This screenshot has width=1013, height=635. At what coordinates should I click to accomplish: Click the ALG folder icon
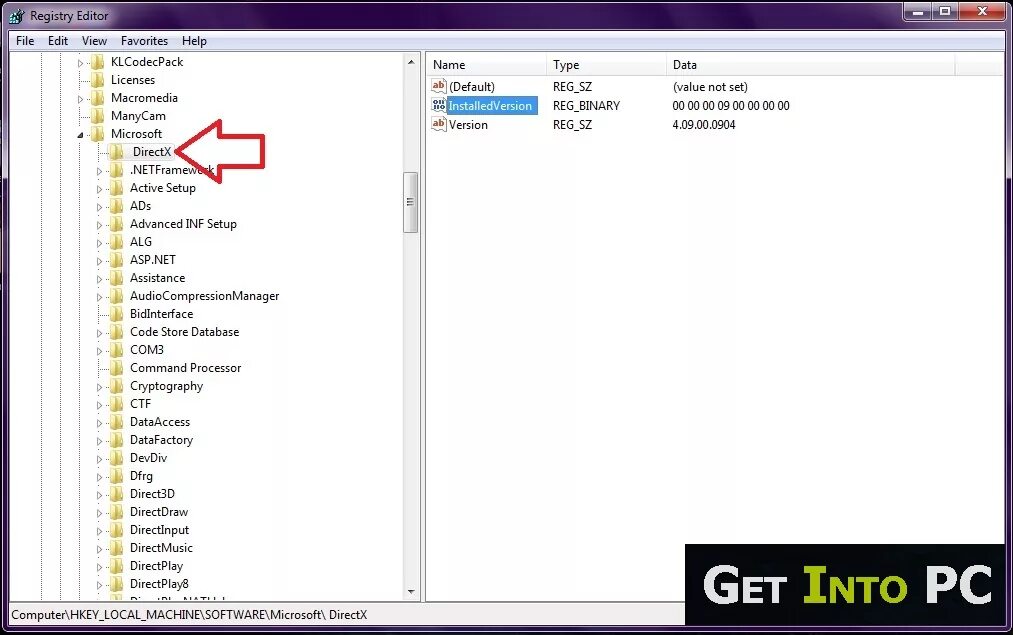(116, 242)
